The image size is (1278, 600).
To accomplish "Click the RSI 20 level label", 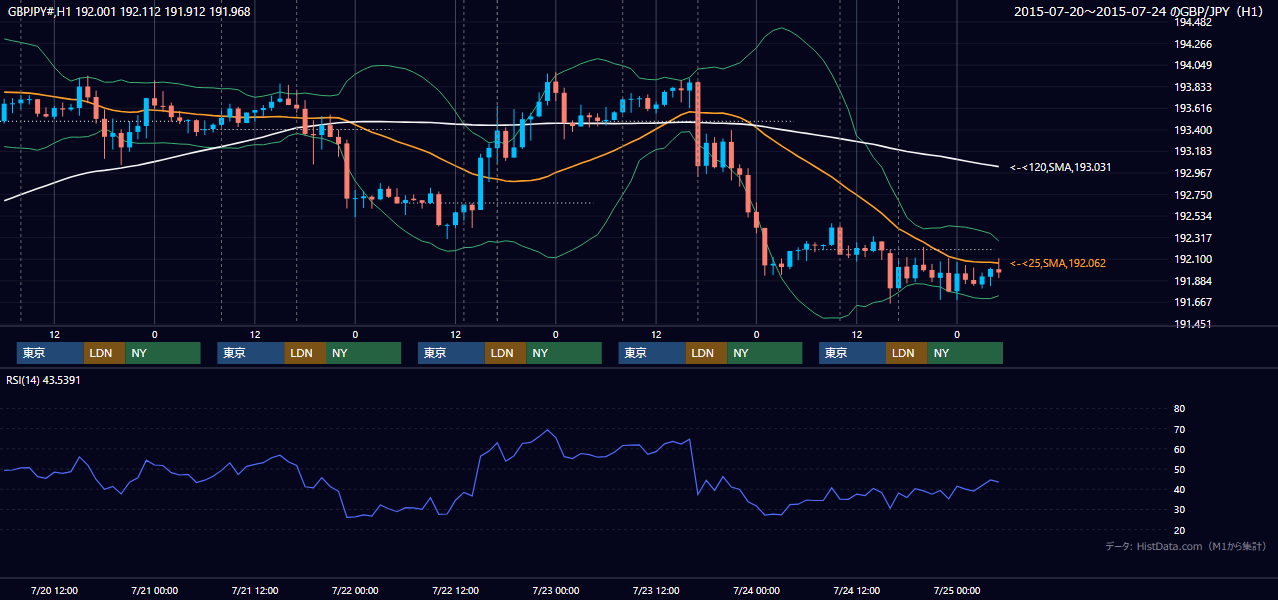I will click(x=1179, y=531).
